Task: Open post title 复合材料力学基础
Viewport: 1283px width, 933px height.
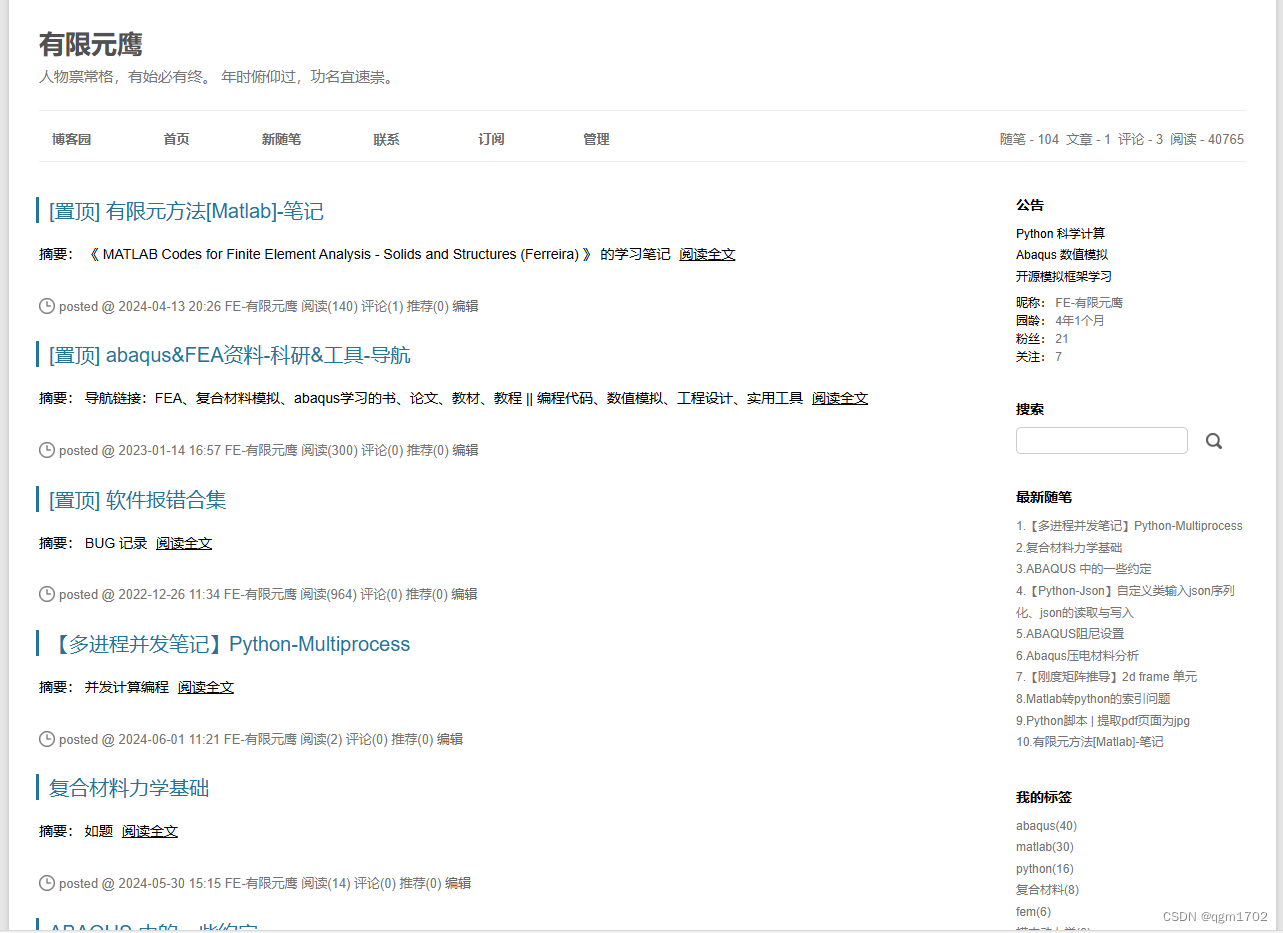Action: click(129, 788)
